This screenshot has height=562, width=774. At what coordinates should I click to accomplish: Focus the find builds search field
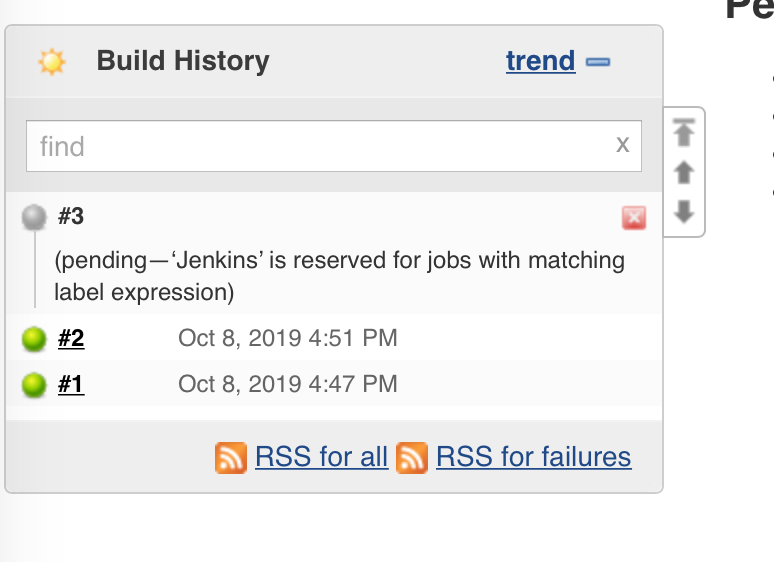334,146
